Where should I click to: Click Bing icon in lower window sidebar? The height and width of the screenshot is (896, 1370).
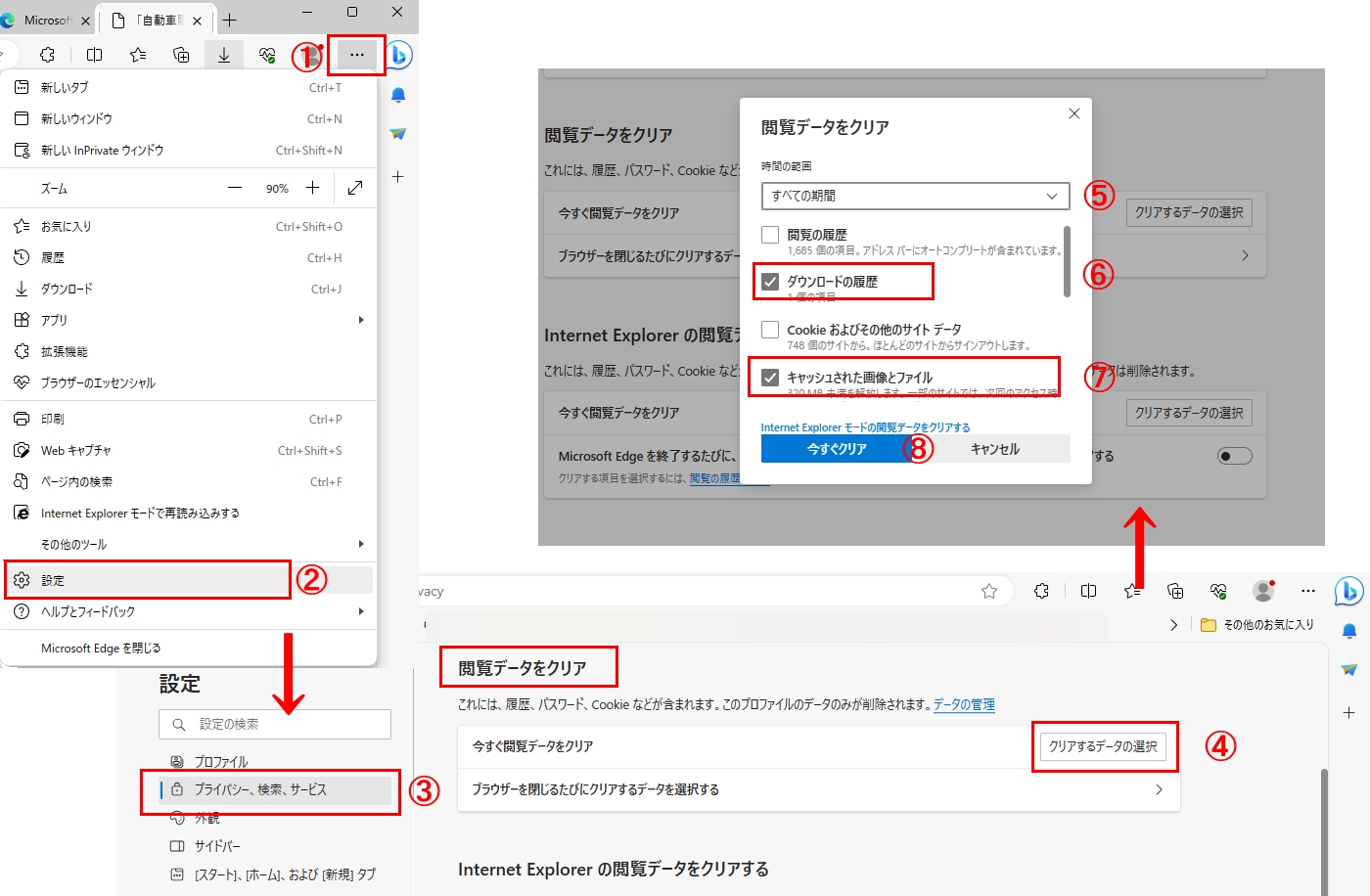[1348, 591]
